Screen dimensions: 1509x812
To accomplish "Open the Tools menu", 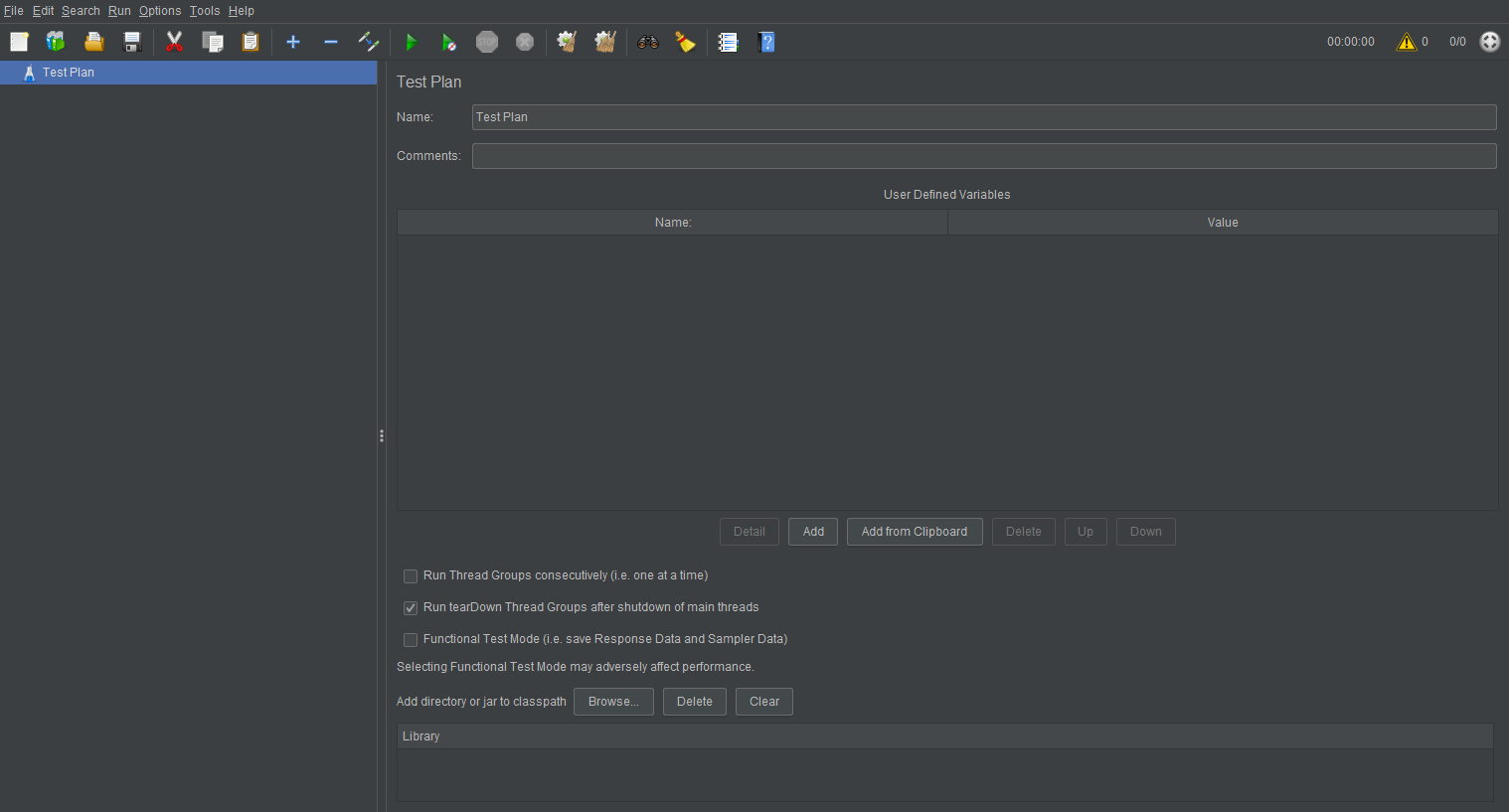I will (205, 11).
